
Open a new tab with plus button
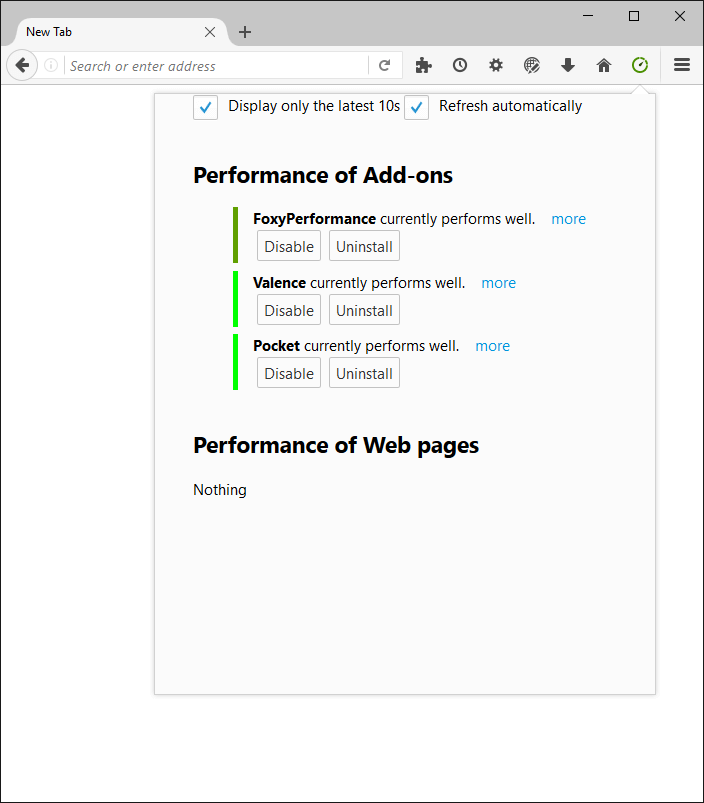[245, 32]
